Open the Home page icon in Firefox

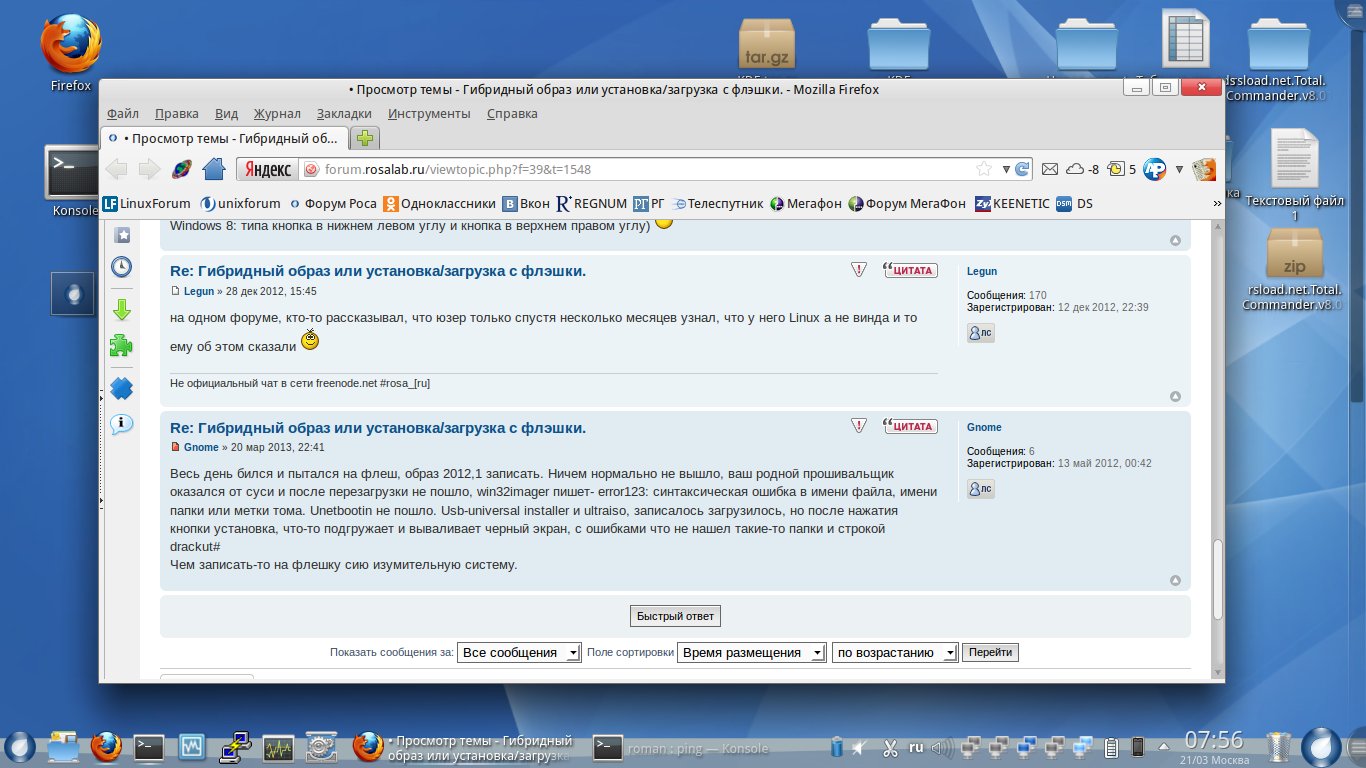tap(213, 169)
